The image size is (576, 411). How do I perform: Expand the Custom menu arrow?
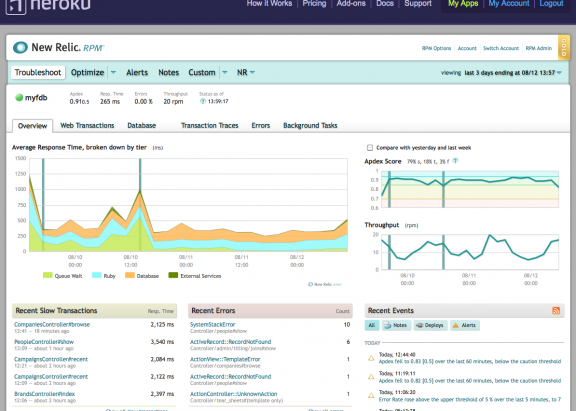224,72
